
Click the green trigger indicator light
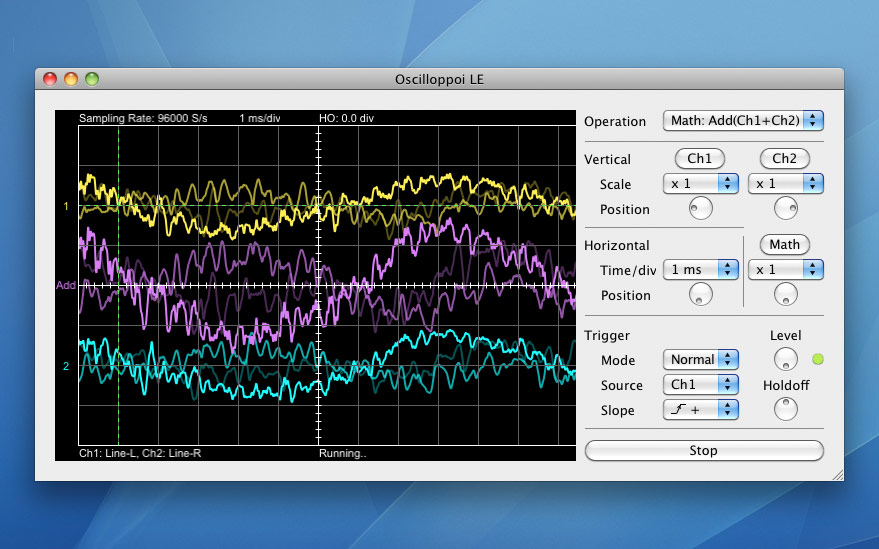tap(817, 359)
